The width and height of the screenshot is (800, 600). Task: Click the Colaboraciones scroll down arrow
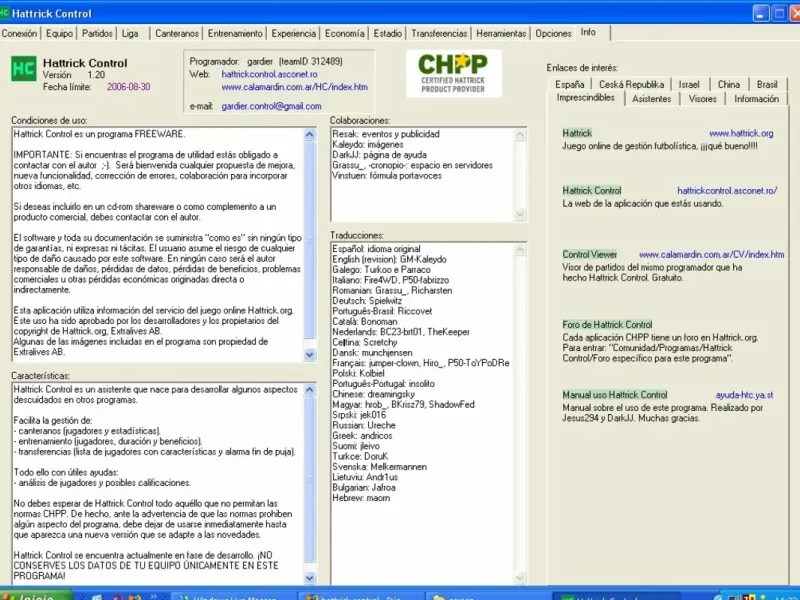coord(520,214)
